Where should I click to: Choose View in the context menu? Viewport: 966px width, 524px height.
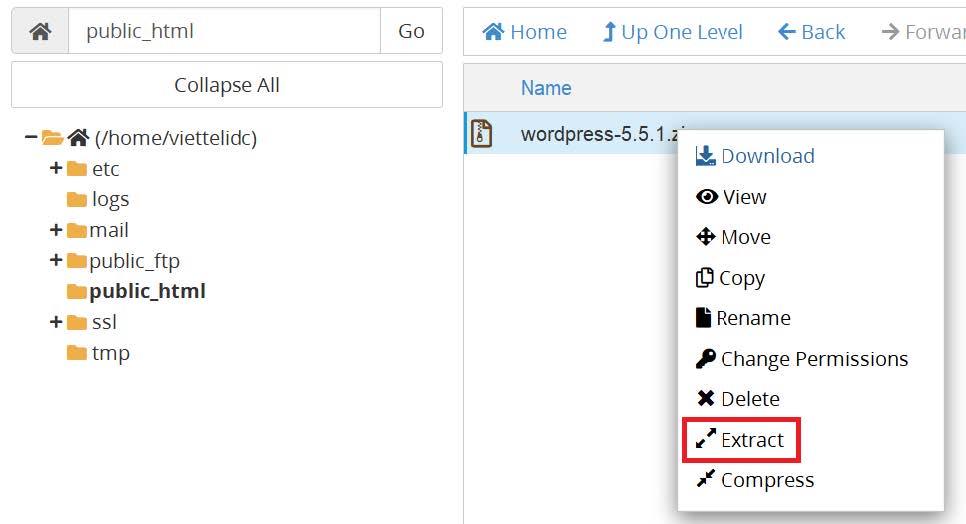(731, 197)
